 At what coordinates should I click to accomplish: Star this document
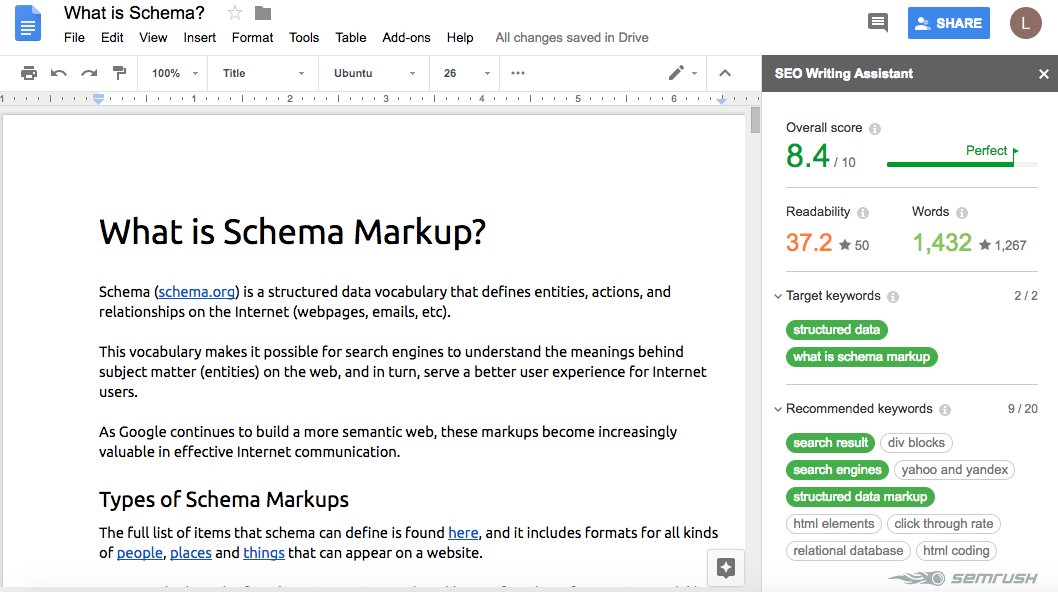click(x=235, y=13)
